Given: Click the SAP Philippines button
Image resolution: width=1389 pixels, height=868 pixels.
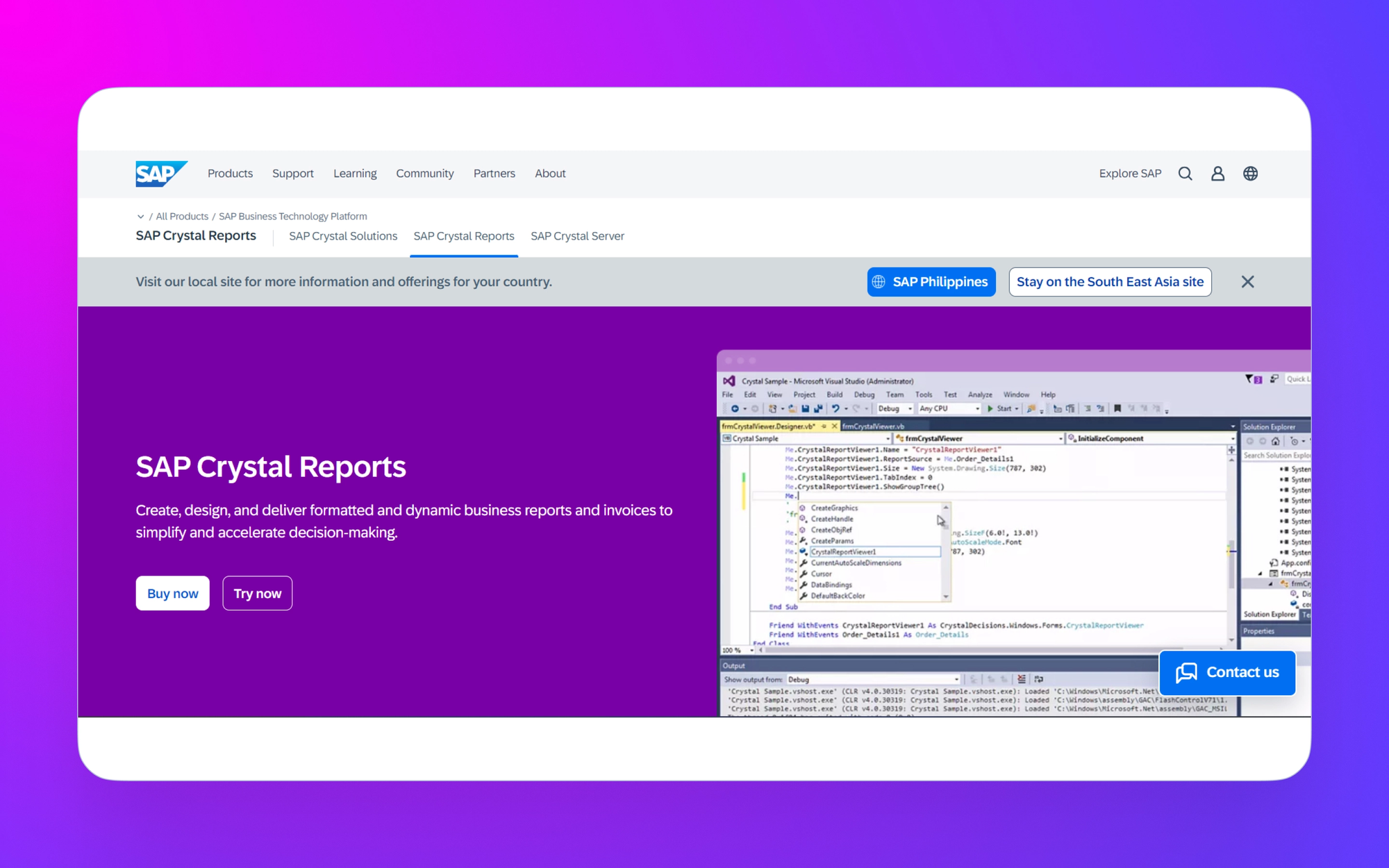Looking at the screenshot, I should 931,282.
